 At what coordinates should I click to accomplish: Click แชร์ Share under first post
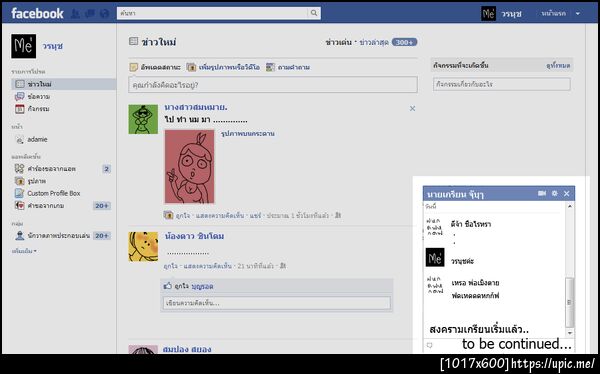[x=255, y=216]
